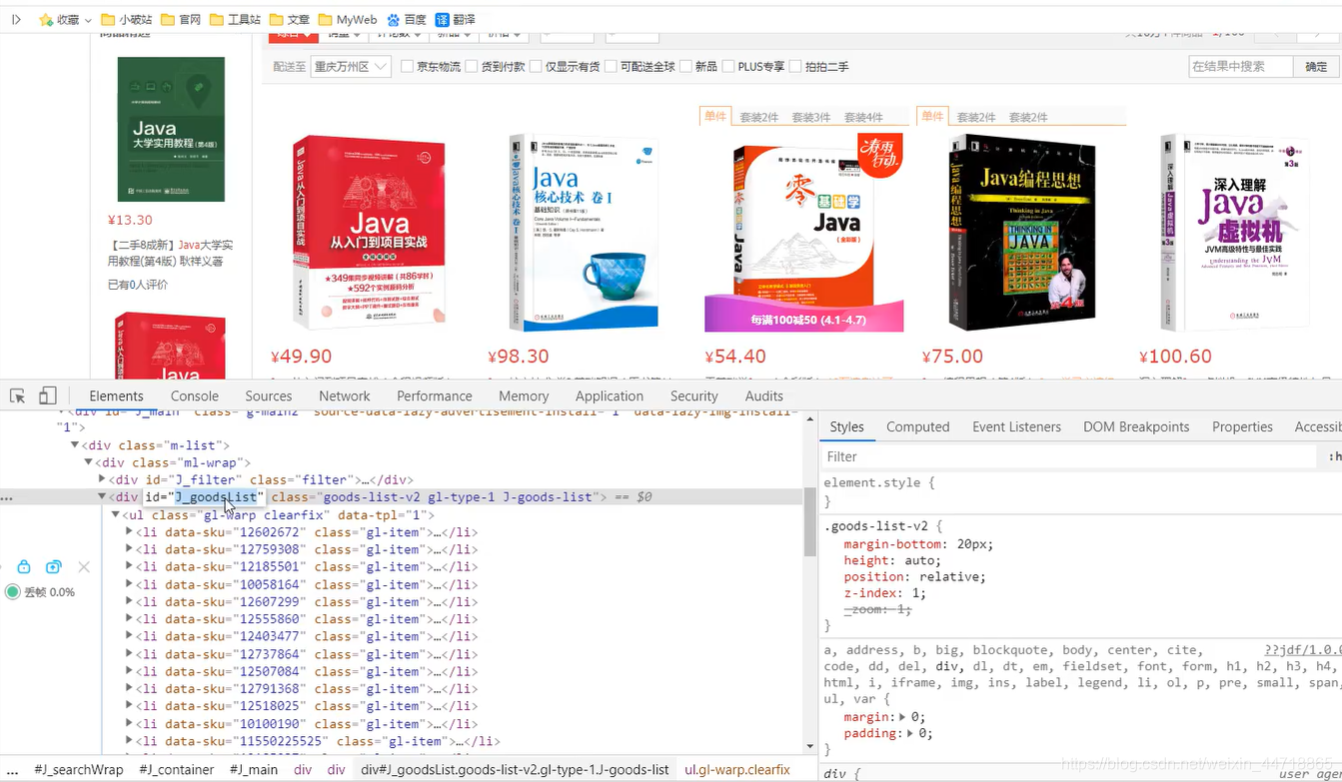Image resolution: width=1342 pixels, height=782 pixels.
Task: Open the 百度 paw bookmark
Action: [x=406, y=19]
